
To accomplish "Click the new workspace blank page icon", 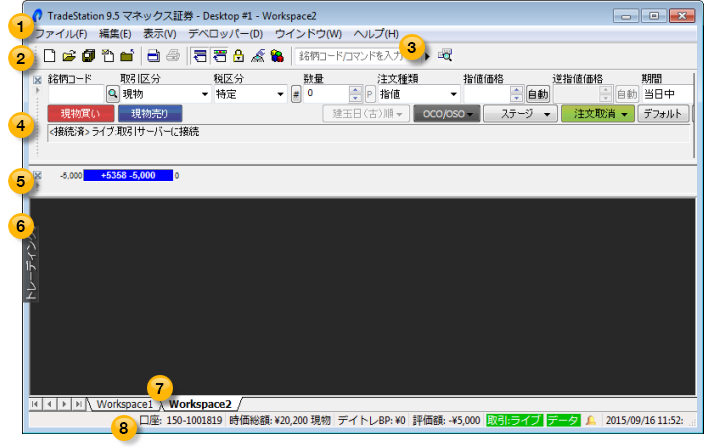I will coord(49,56).
